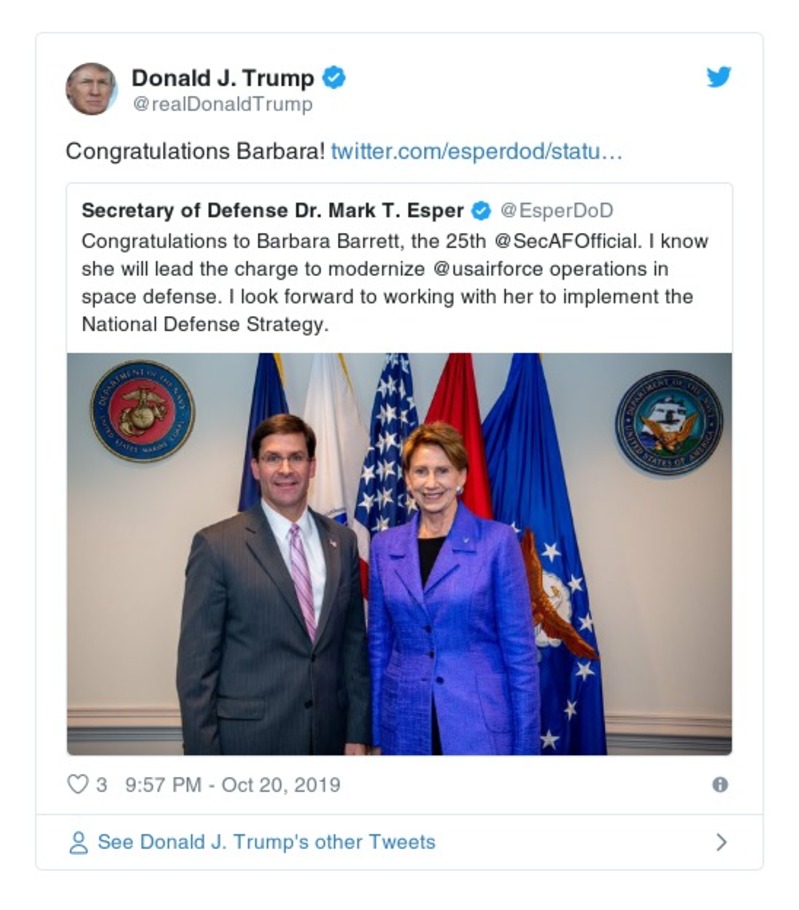Click the person icon near other Tweets link
799x910 pixels.
click(78, 842)
